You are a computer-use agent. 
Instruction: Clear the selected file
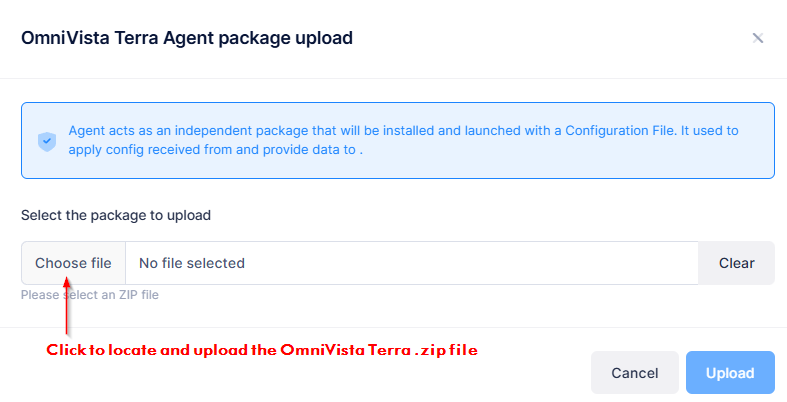pos(736,263)
